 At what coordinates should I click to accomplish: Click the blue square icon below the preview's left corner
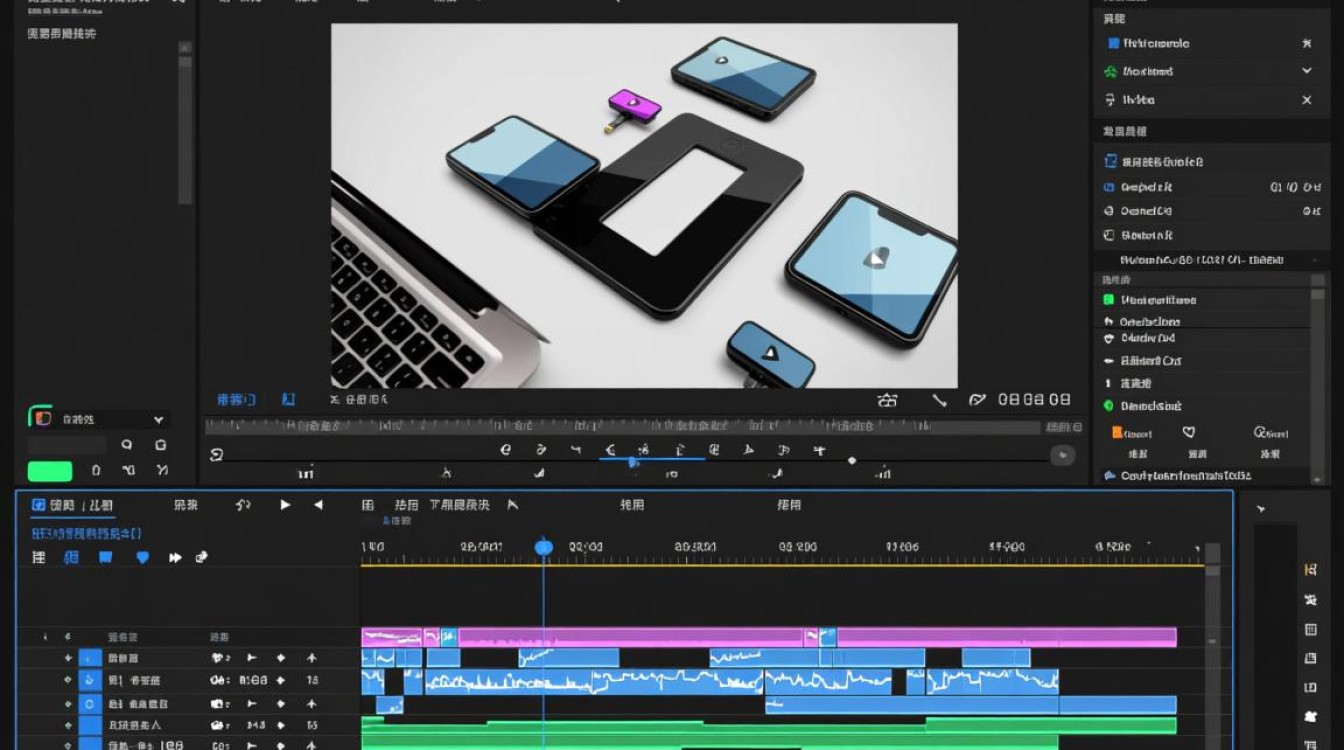288,399
